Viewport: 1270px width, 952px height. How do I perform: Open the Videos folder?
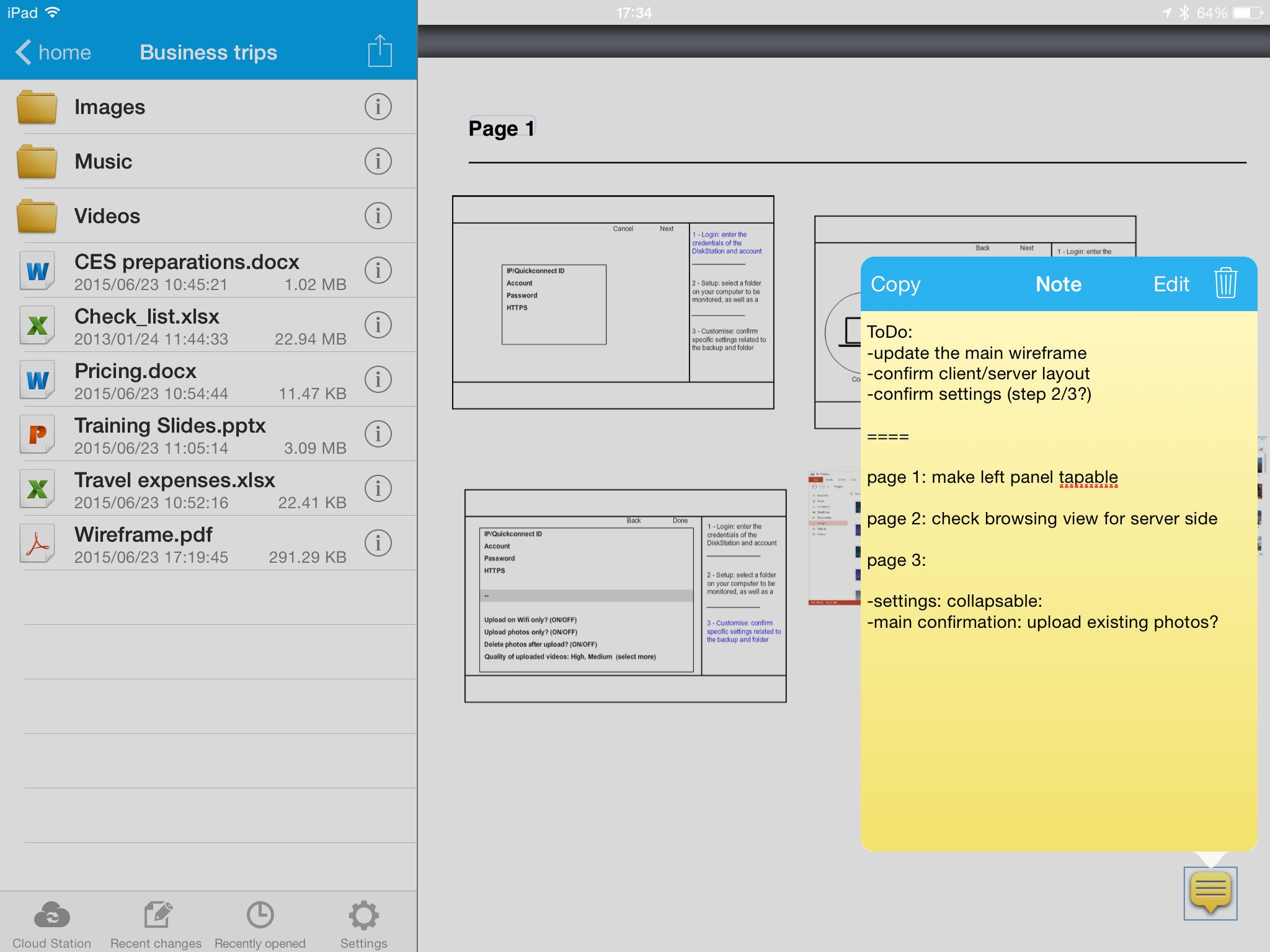[x=107, y=216]
